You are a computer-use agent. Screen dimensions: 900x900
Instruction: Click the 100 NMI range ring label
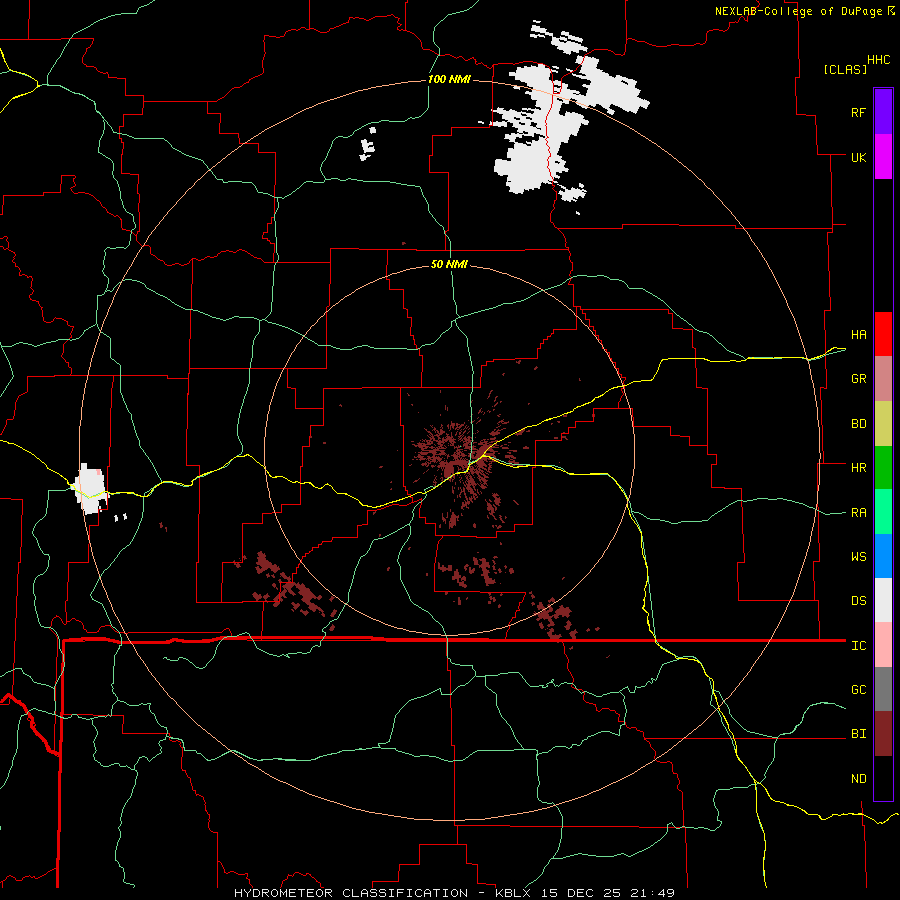(x=449, y=79)
